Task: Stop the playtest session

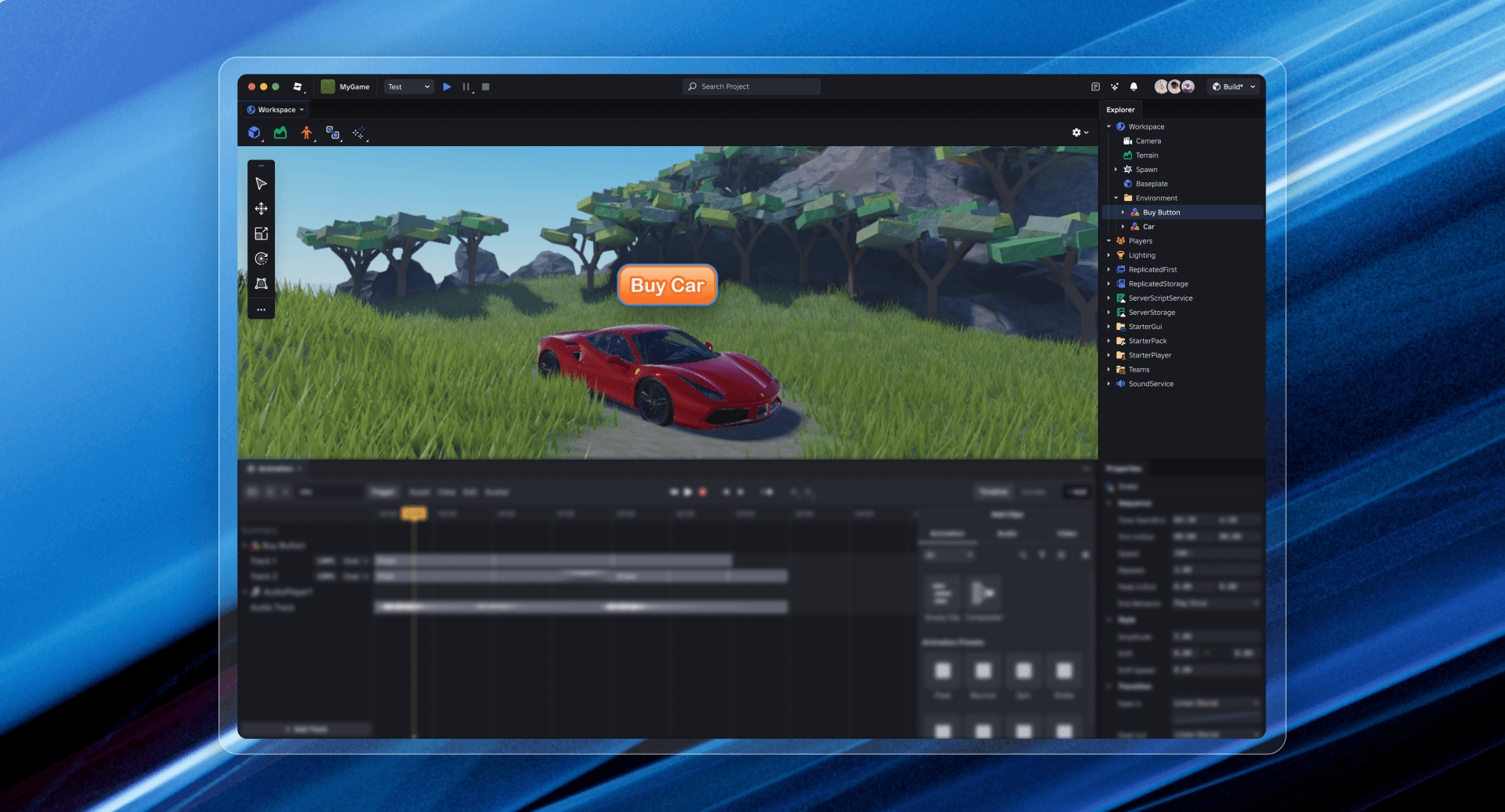Action: coord(485,86)
